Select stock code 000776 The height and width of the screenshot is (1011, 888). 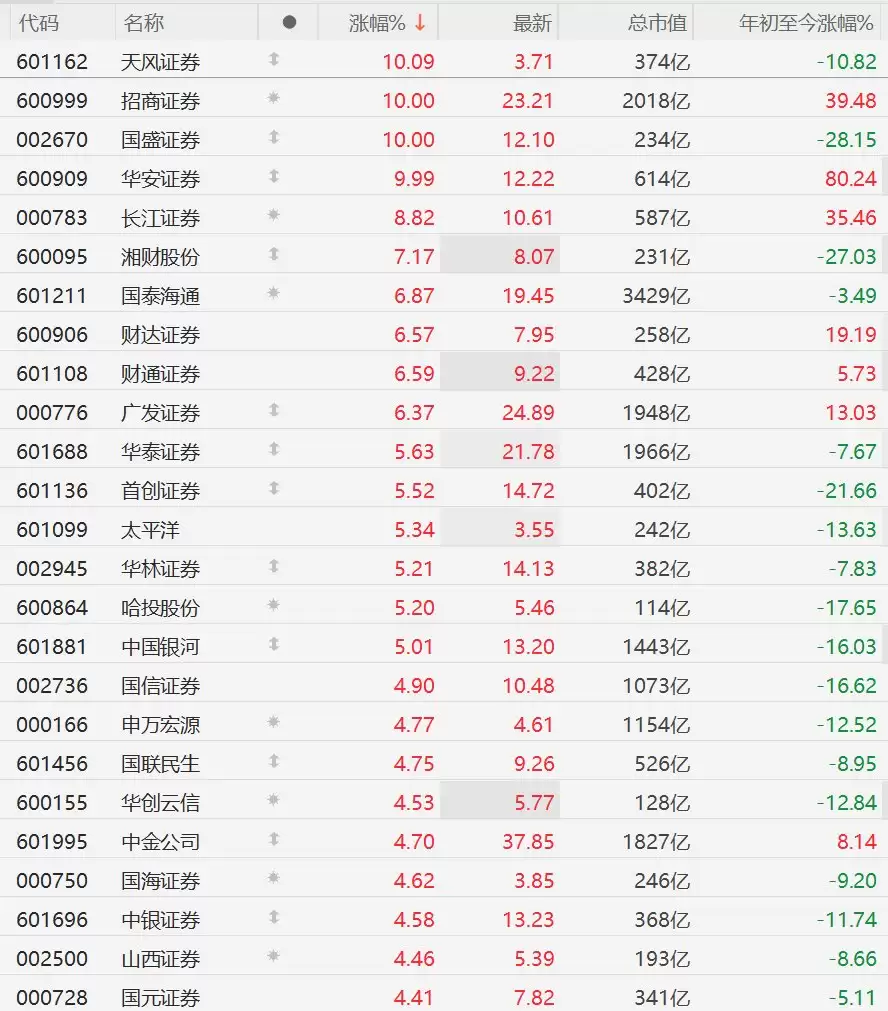coord(52,413)
